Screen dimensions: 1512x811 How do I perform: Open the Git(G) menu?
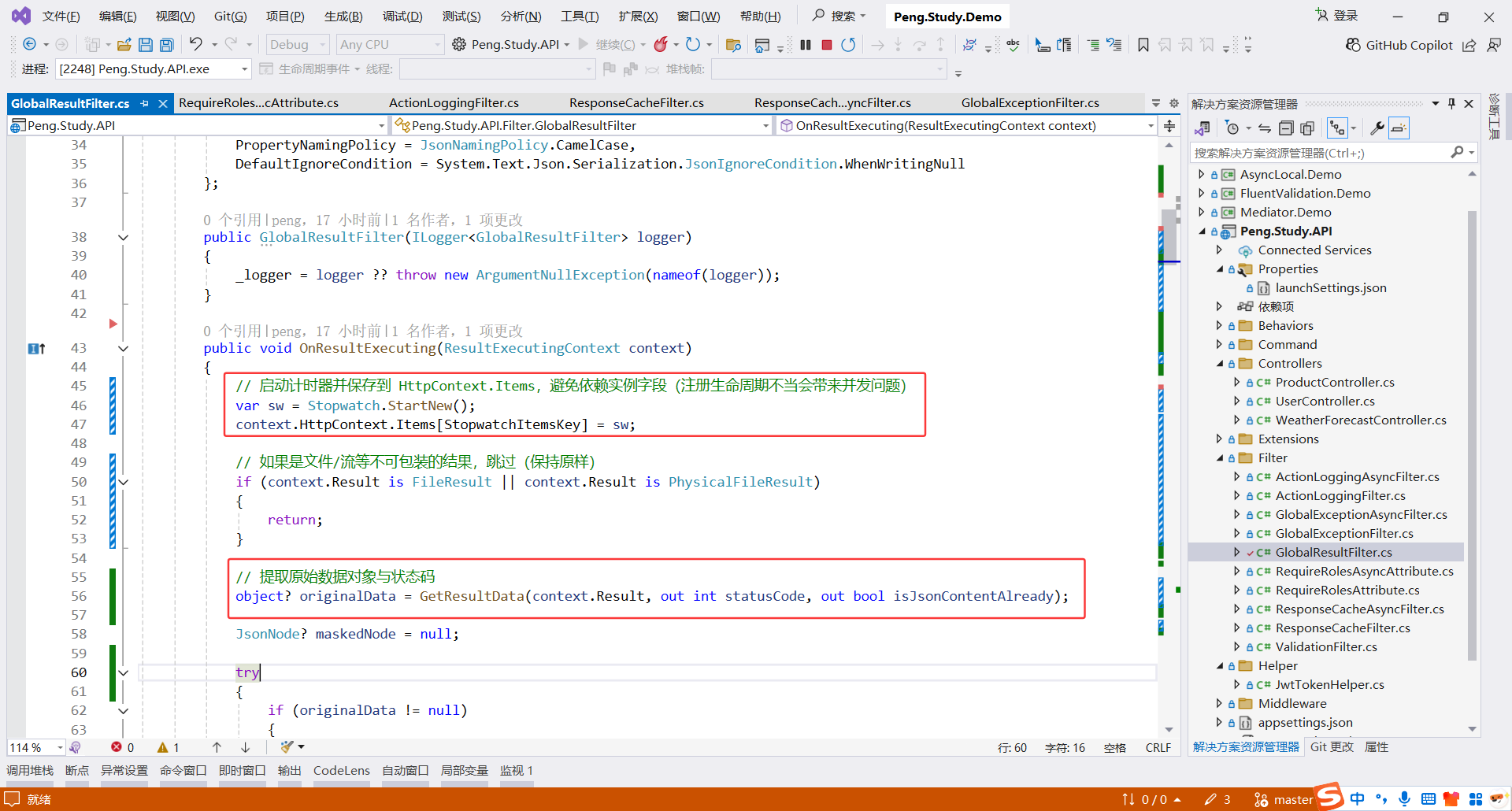coord(231,16)
